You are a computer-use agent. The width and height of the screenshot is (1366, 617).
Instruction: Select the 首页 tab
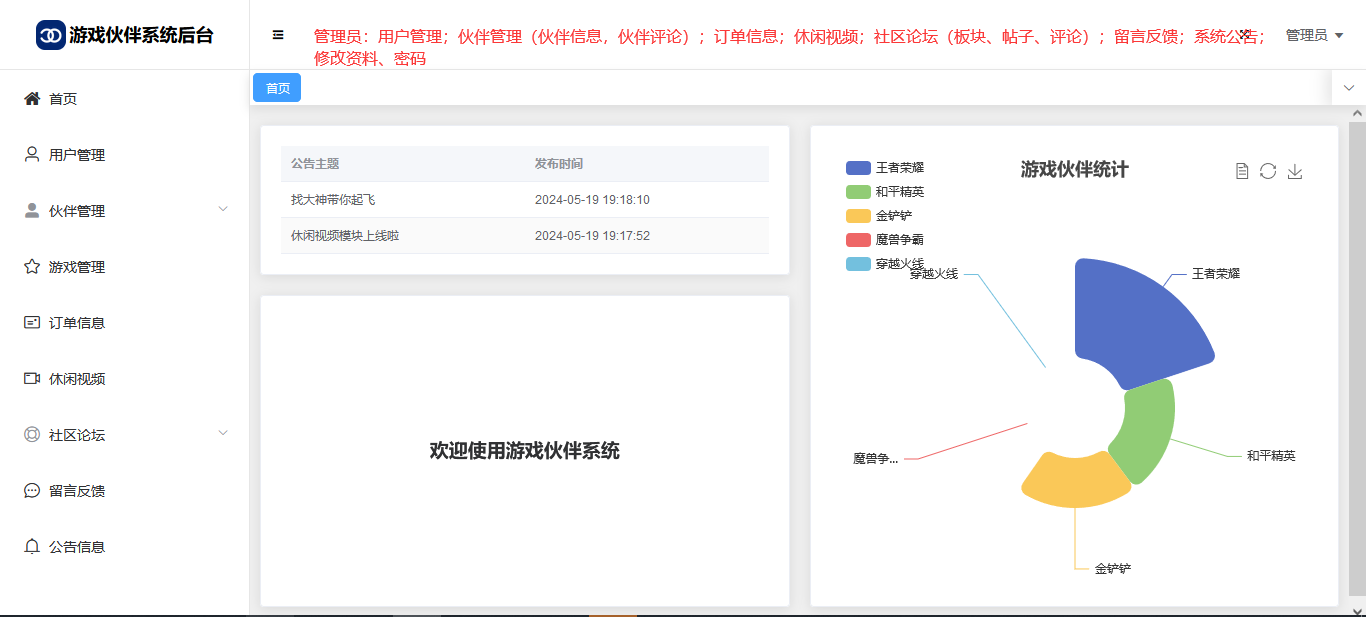tap(277, 88)
